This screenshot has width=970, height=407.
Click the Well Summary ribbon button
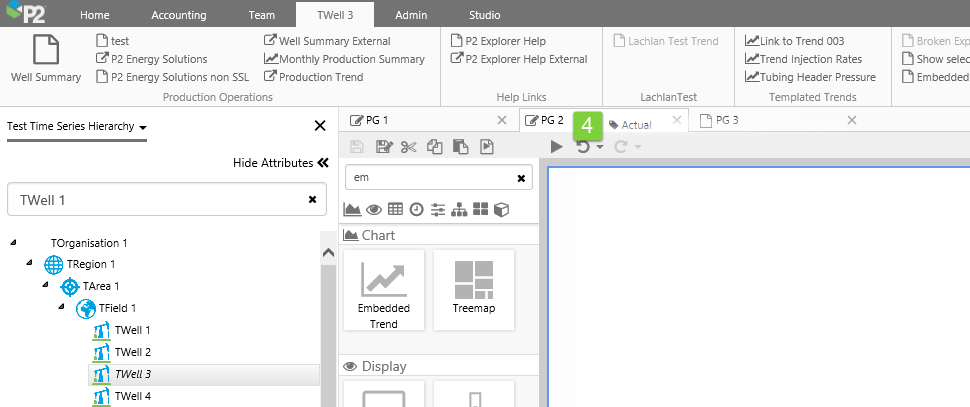point(46,59)
